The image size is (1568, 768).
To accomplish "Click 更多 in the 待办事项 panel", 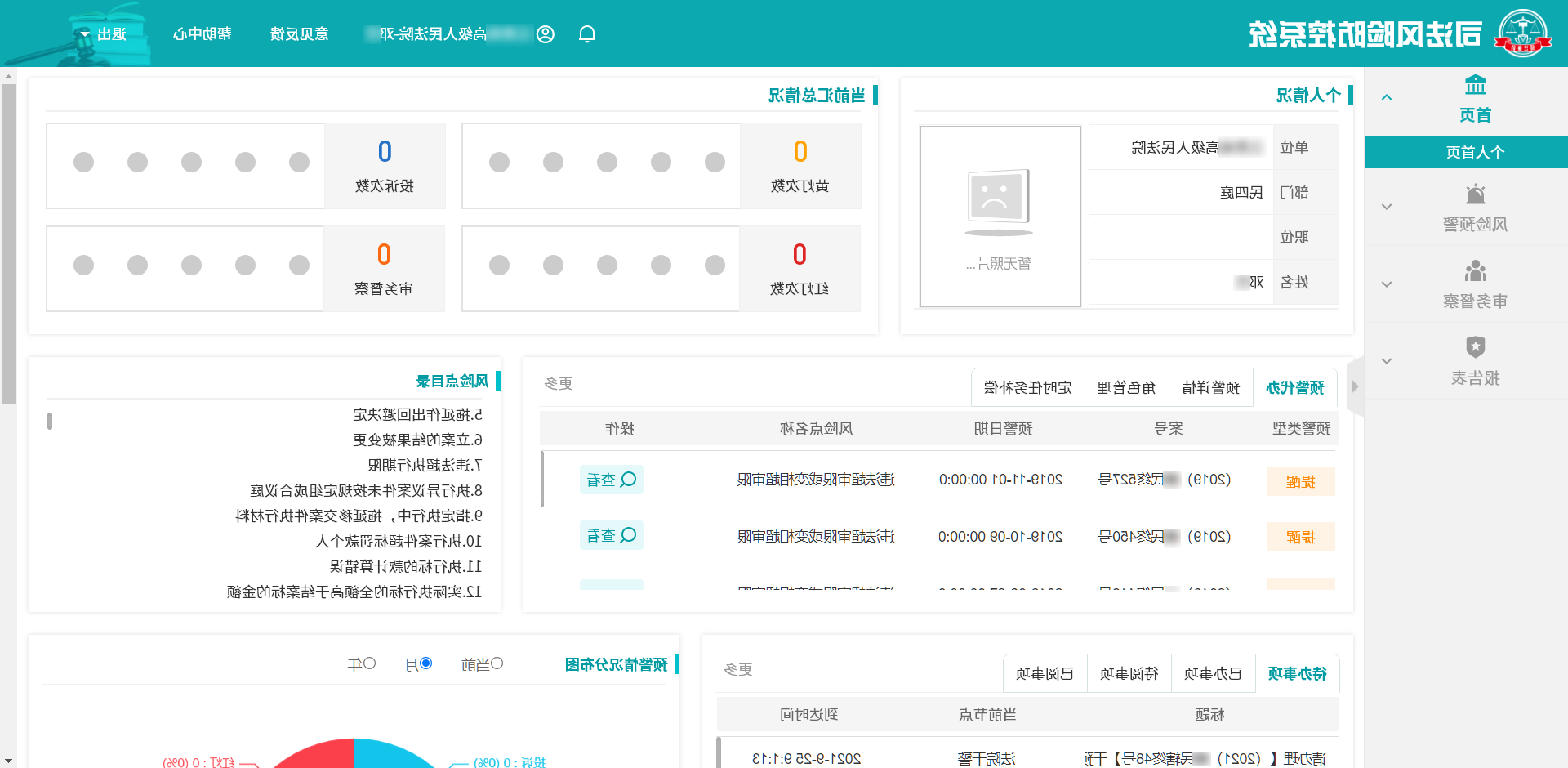I will click(738, 669).
